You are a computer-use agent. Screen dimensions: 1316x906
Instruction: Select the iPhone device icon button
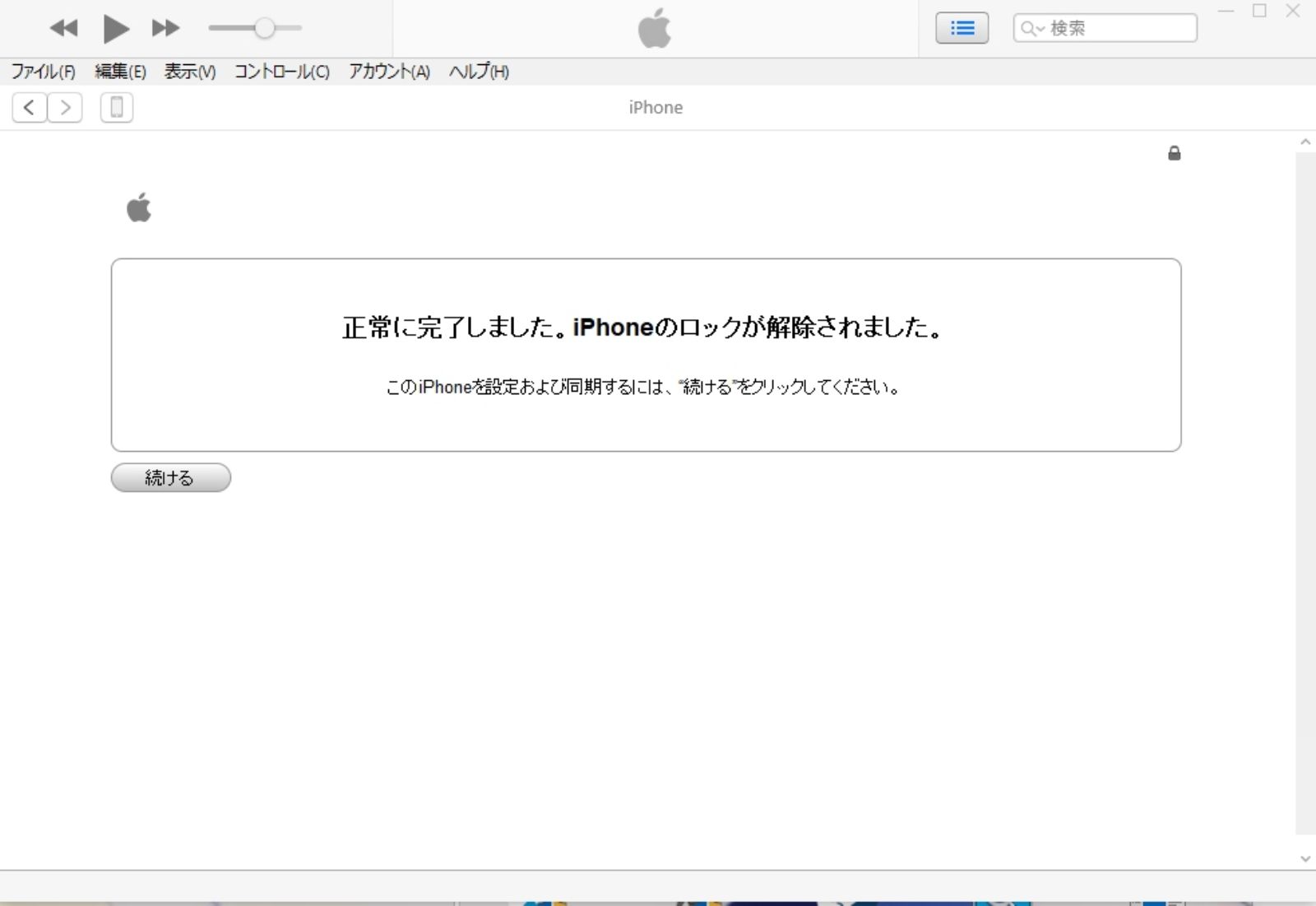point(117,107)
